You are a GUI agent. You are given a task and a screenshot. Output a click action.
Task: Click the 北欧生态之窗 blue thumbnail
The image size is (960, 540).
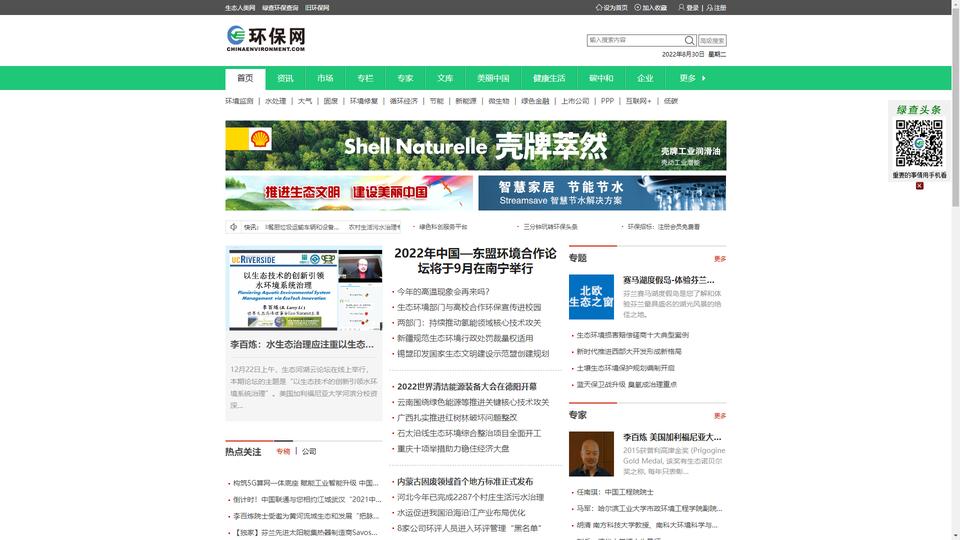(591, 297)
